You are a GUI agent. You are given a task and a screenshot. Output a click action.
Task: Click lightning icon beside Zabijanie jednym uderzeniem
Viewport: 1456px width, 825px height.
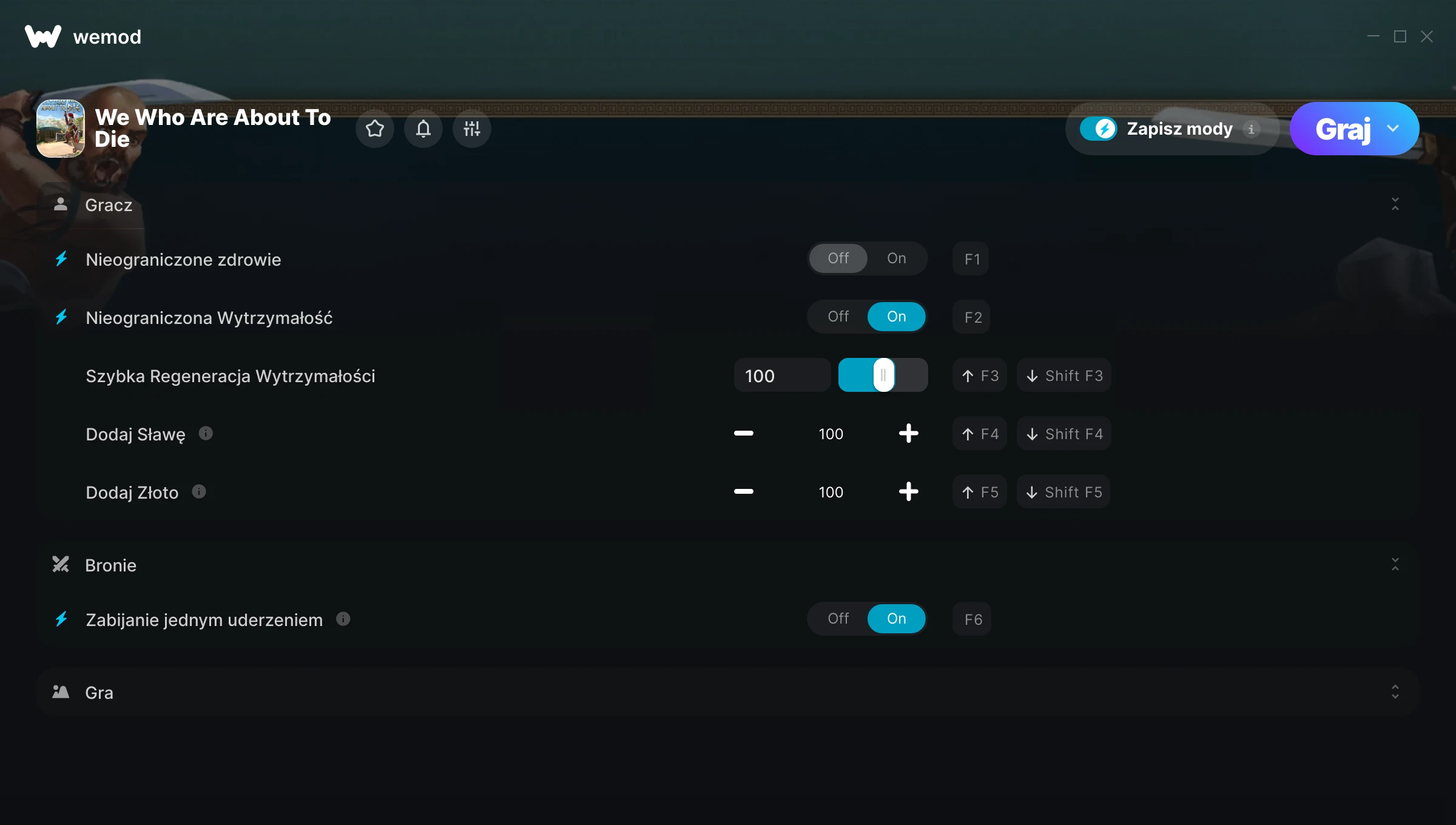click(61, 619)
